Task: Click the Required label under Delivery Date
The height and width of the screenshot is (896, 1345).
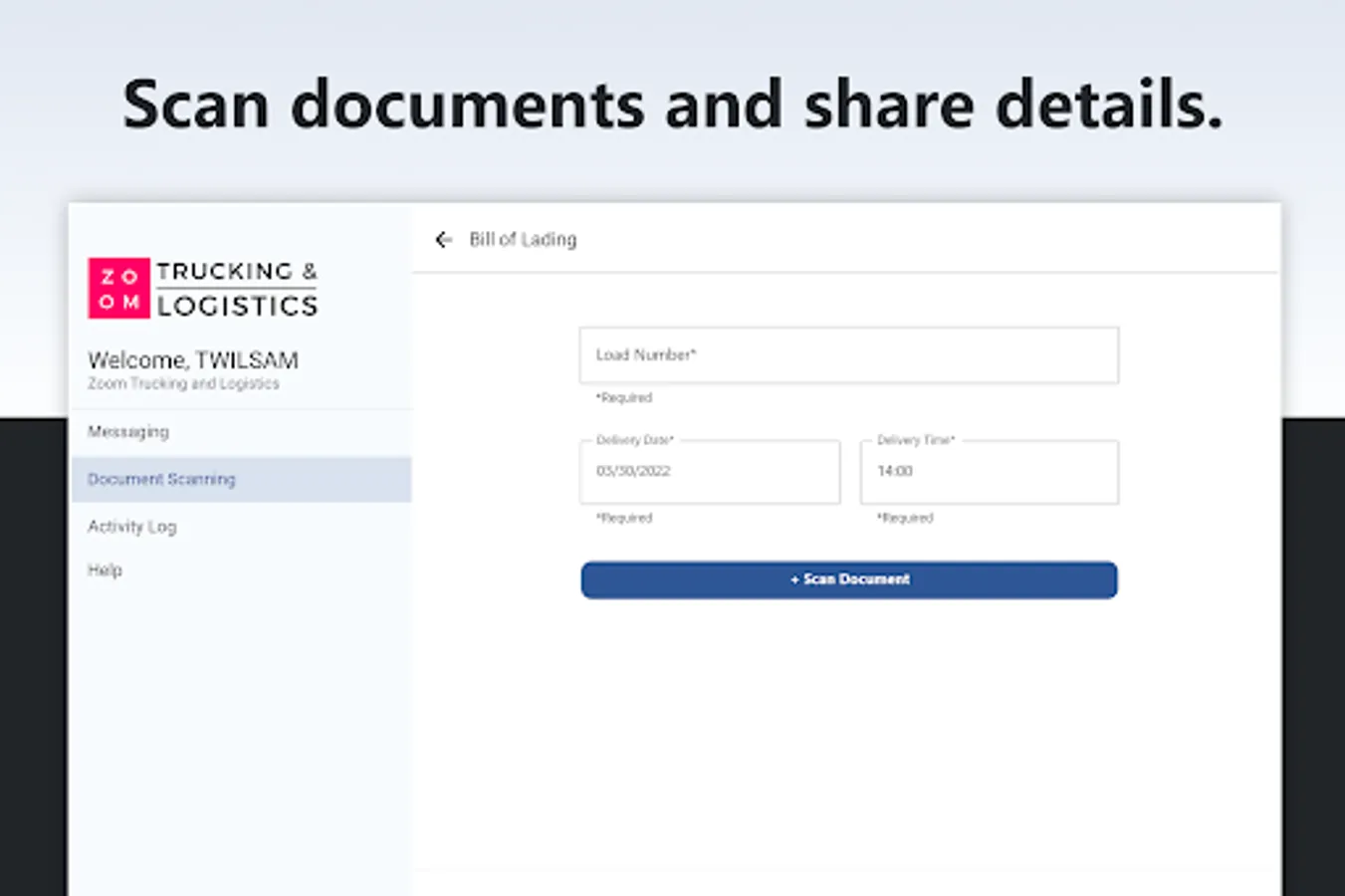Action: (x=624, y=518)
